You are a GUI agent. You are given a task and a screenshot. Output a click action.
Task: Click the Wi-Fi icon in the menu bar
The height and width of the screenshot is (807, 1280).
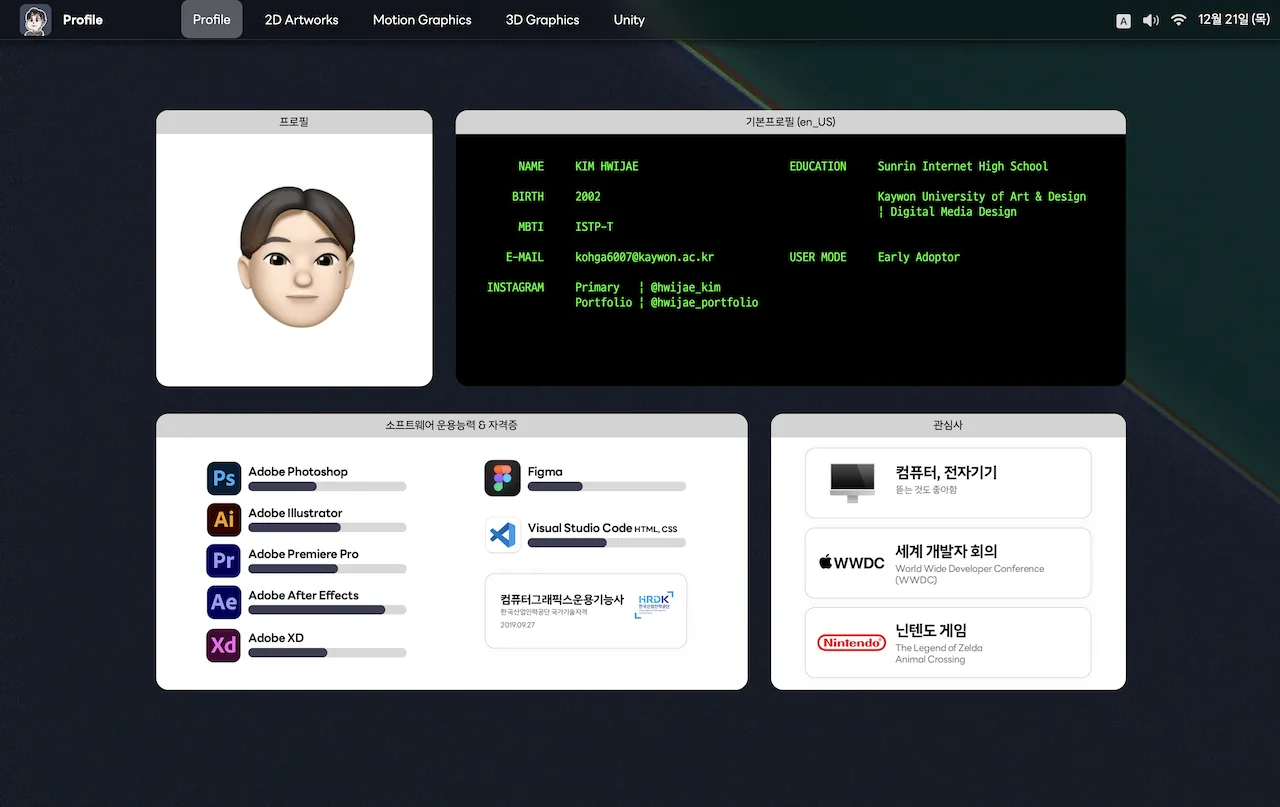pos(1178,20)
